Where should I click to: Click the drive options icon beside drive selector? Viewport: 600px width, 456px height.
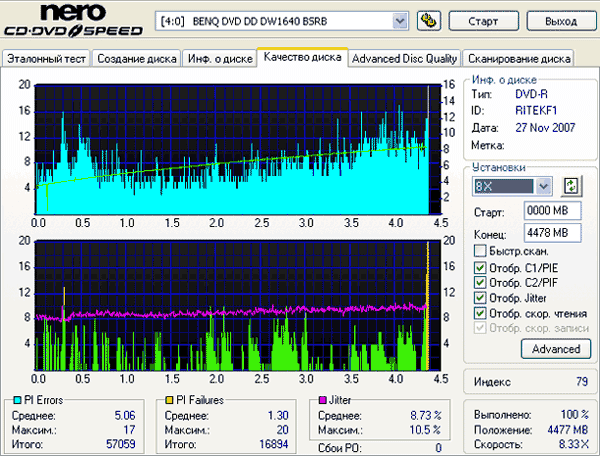[x=429, y=21]
